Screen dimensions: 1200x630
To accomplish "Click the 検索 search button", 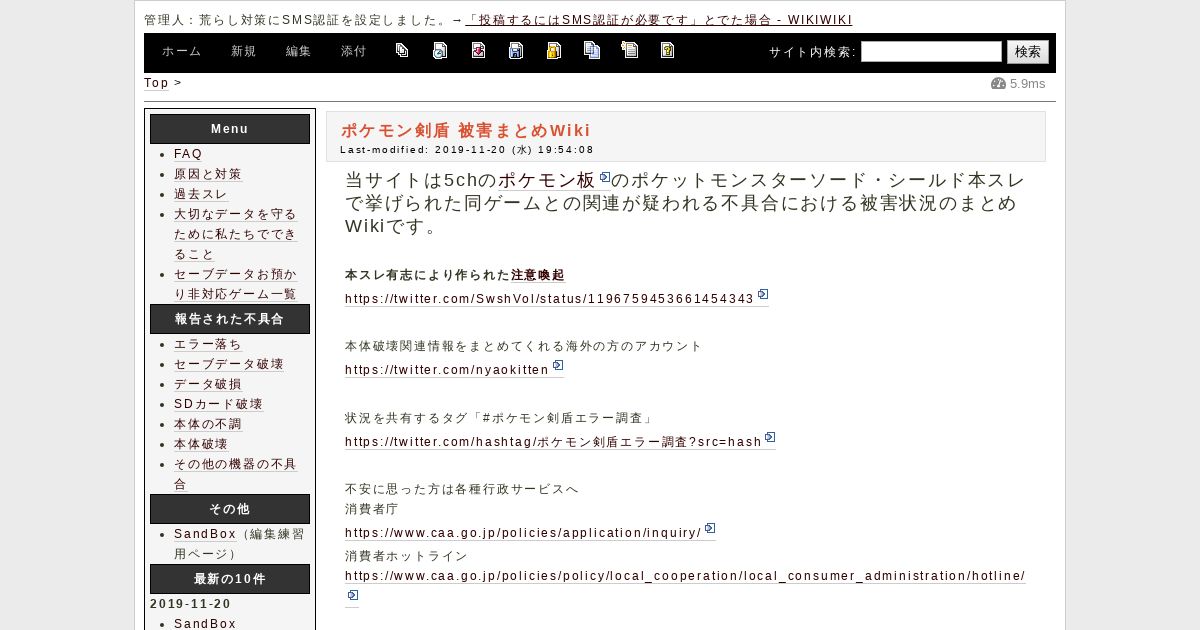I will [1027, 52].
